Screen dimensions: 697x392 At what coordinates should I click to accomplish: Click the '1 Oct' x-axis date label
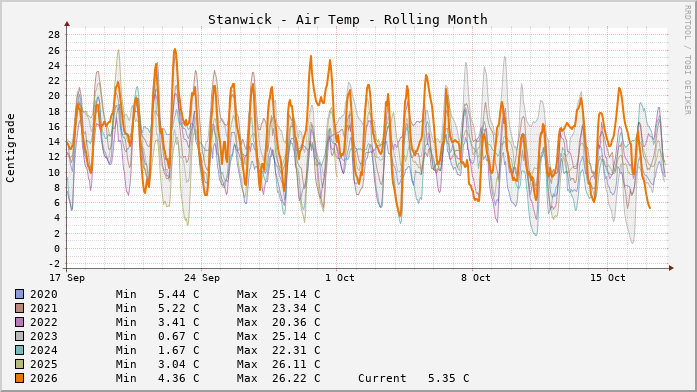[x=340, y=278]
